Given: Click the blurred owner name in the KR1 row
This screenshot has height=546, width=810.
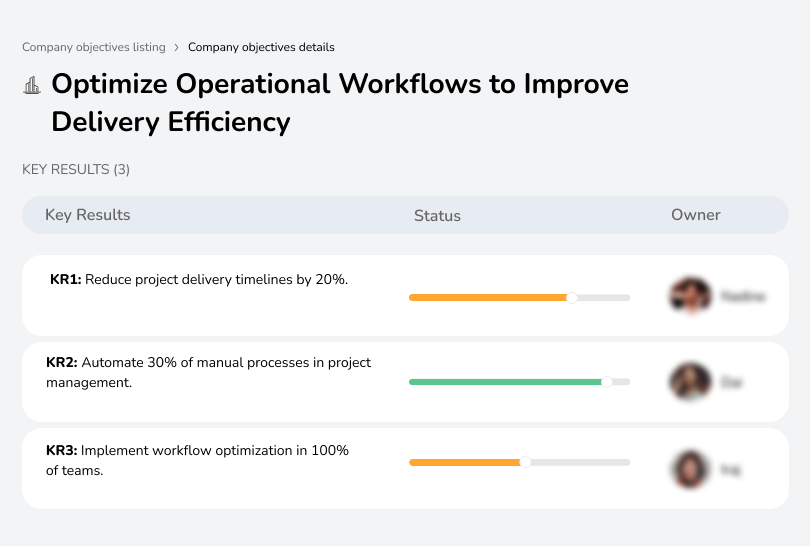Looking at the screenshot, I should click(x=743, y=296).
